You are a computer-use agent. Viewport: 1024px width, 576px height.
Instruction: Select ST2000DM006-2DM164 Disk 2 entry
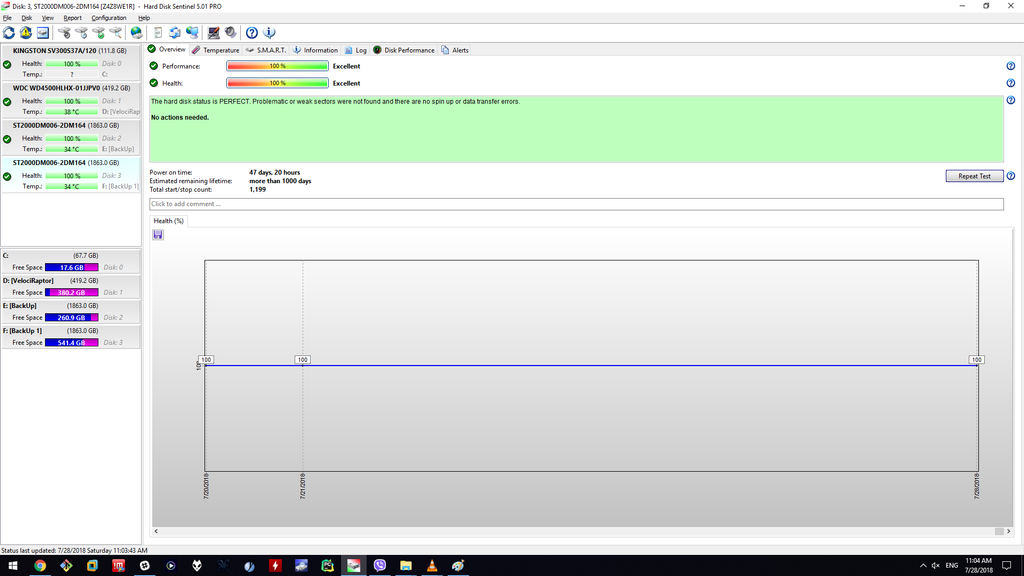point(71,136)
